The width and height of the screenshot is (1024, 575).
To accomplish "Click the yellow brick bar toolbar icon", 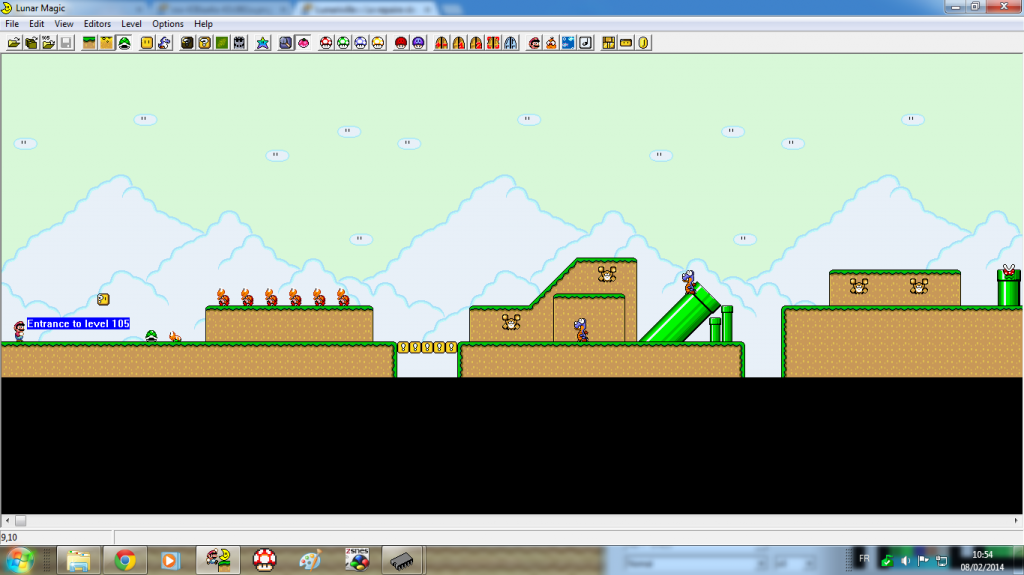I will (x=626, y=42).
